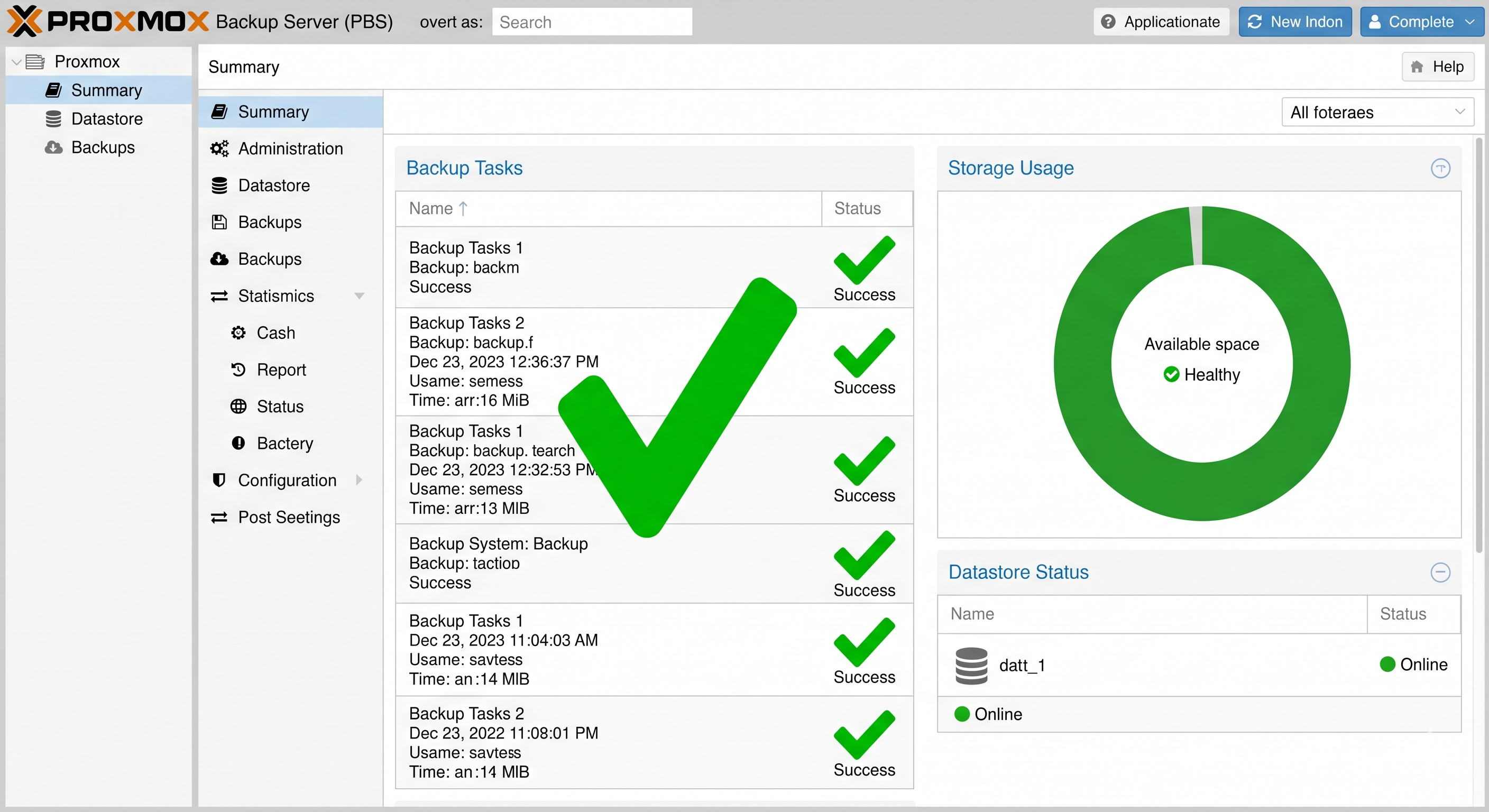Expand the Configuration submenu arrow
1489x812 pixels.
[x=359, y=480]
